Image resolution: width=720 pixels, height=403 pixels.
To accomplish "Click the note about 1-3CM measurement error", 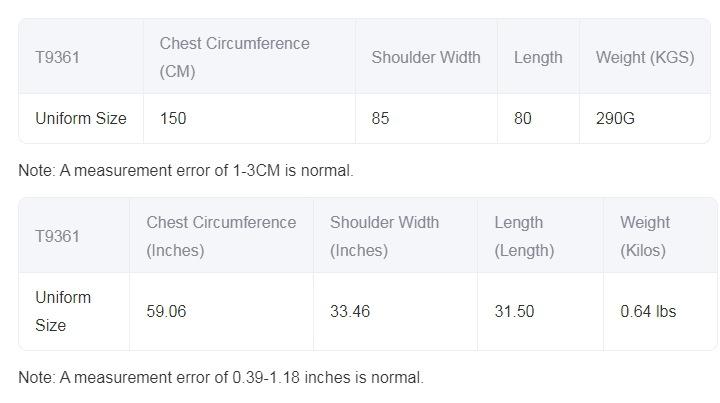I will 186,170.
